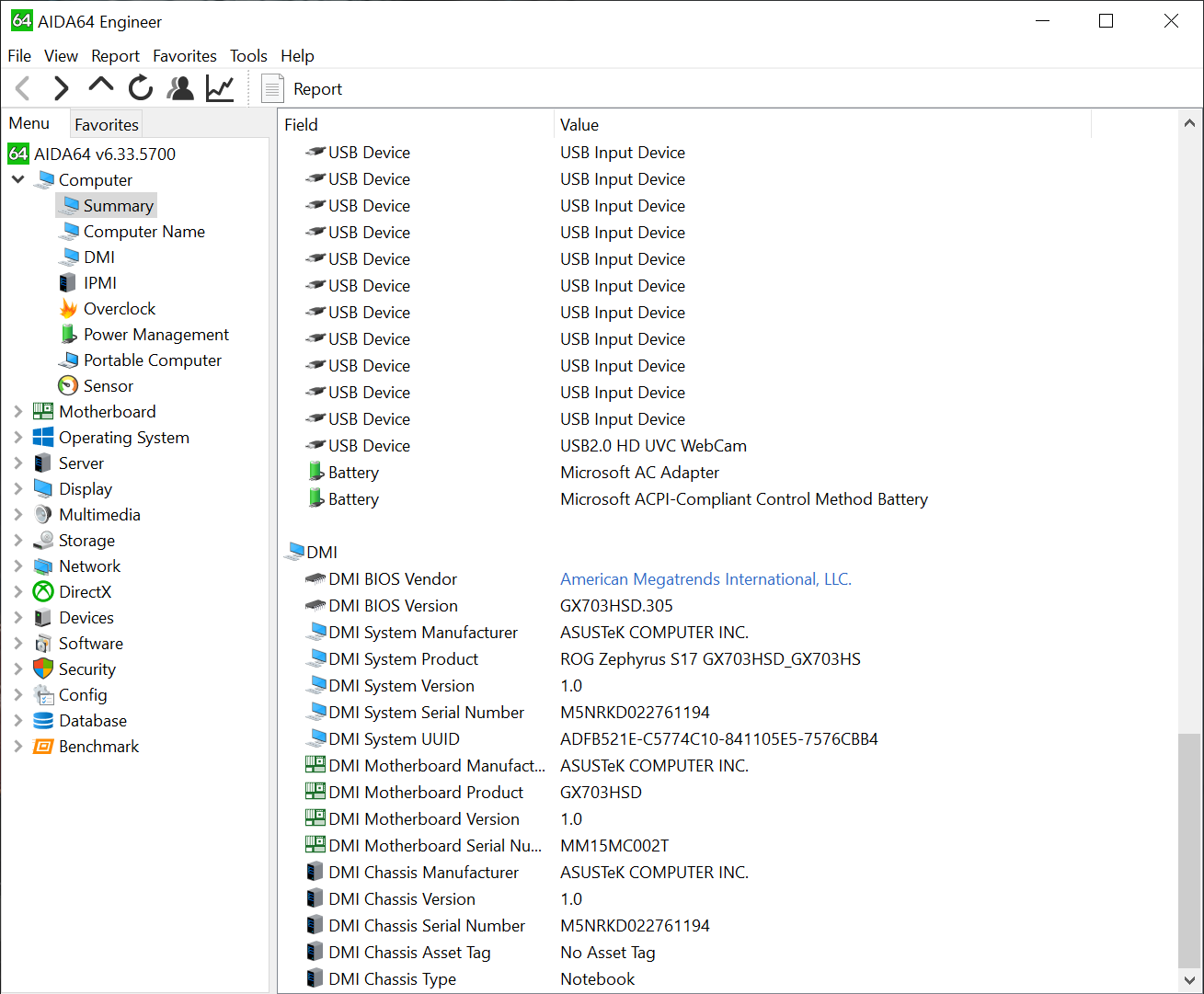Select the Computer Name tree icon
This screenshot has height=994, width=1204.
coord(69,231)
